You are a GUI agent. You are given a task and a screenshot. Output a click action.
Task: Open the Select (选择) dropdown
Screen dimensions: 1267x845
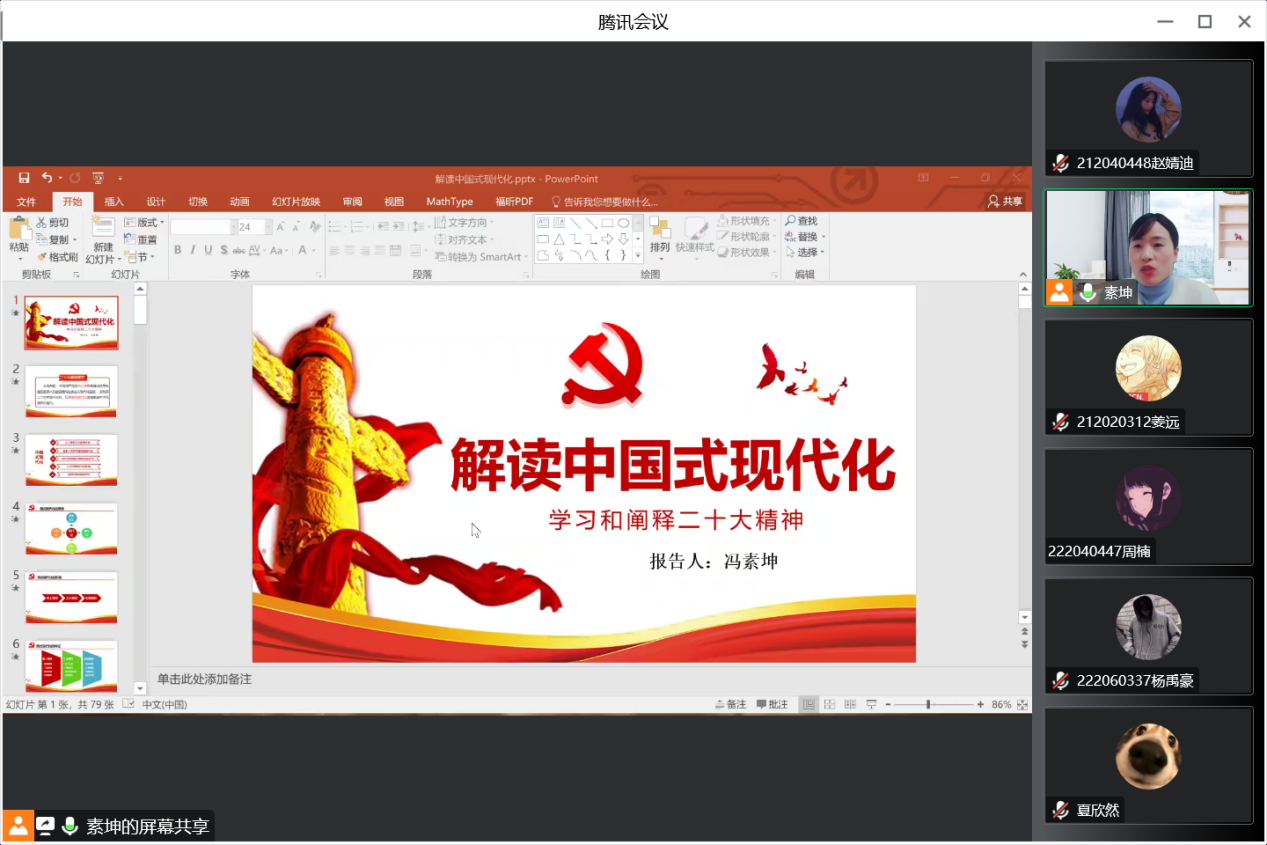[806, 253]
